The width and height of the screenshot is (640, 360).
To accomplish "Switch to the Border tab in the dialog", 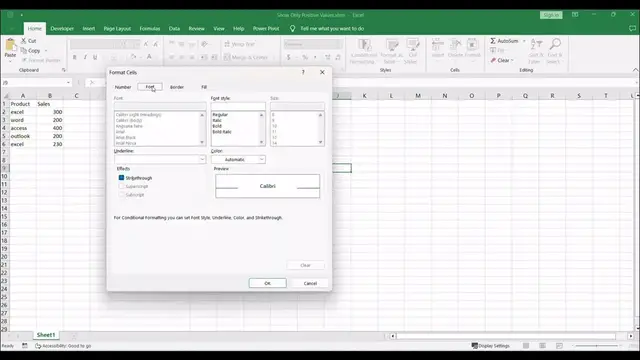I will tap(177, 87).
